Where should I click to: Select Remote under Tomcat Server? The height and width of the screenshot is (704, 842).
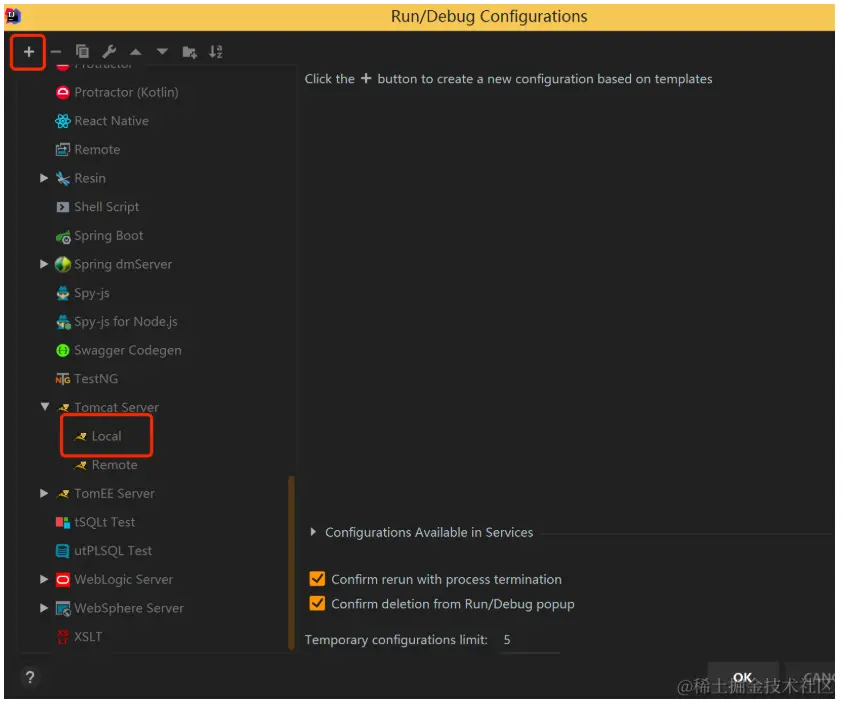pyautogui.click(x=114, y=465)
